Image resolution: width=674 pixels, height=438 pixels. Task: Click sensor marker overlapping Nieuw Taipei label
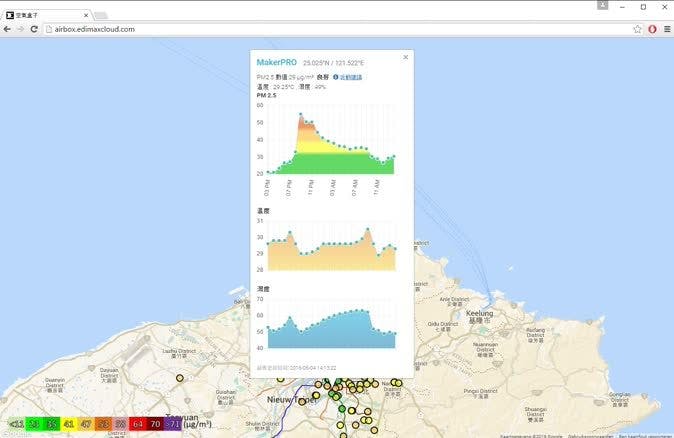coord(302,401)
